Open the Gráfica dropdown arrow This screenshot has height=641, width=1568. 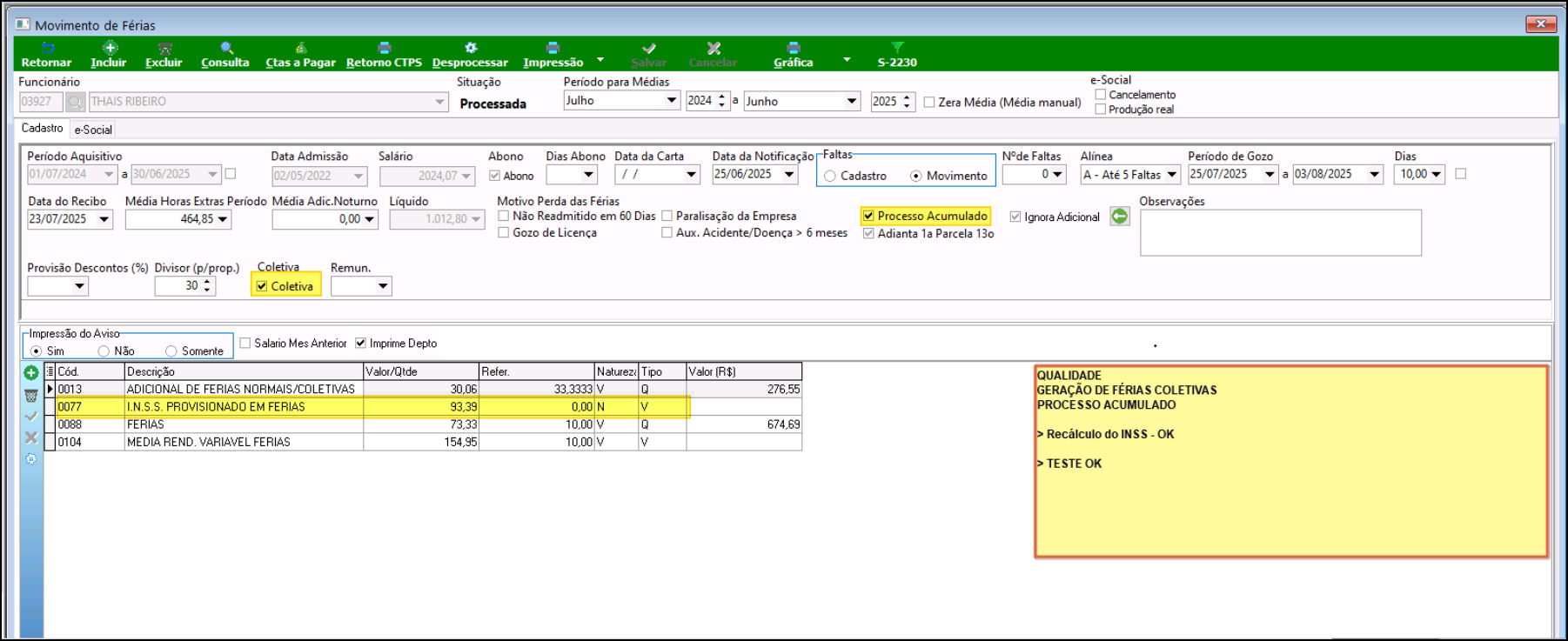(847, 60)
